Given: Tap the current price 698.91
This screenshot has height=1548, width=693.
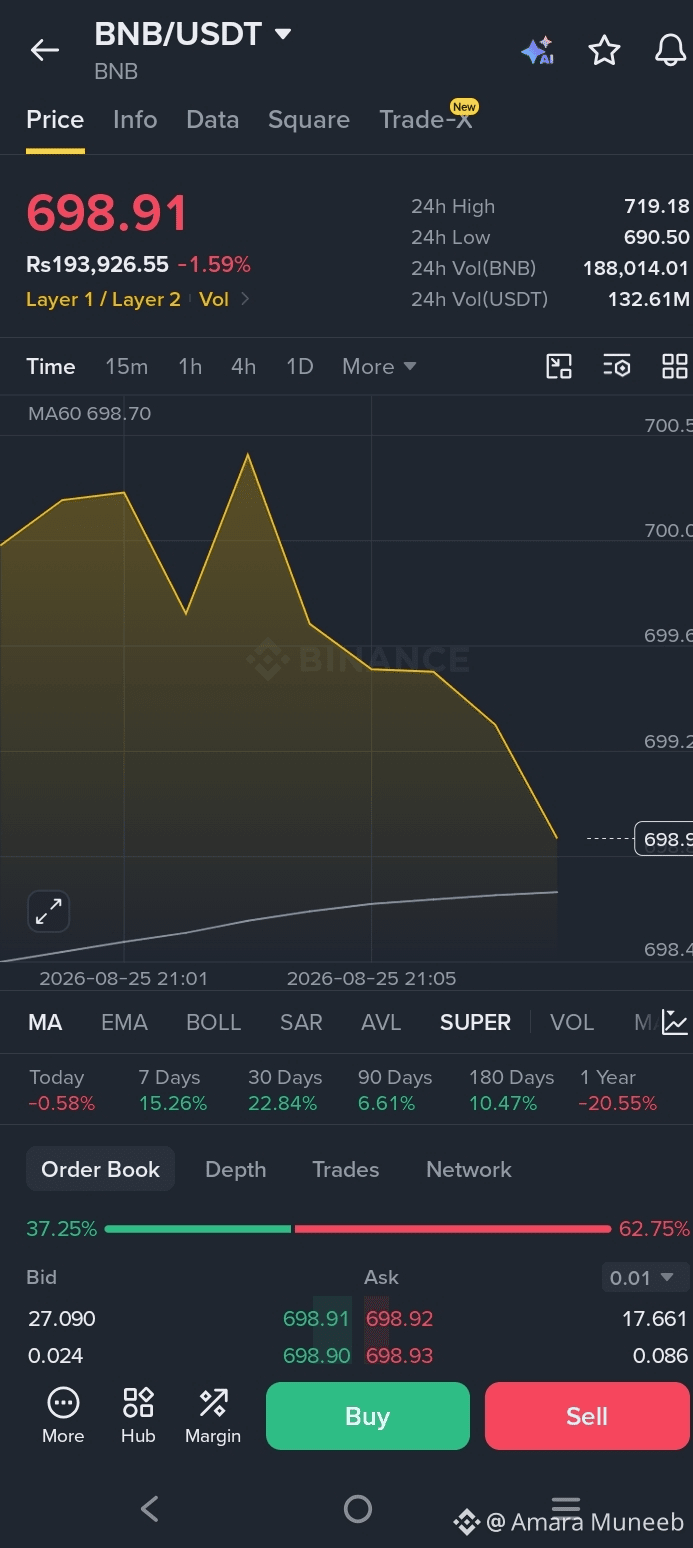Looking at the screenshot, I should pyautogui.click(x=107, y=214).
